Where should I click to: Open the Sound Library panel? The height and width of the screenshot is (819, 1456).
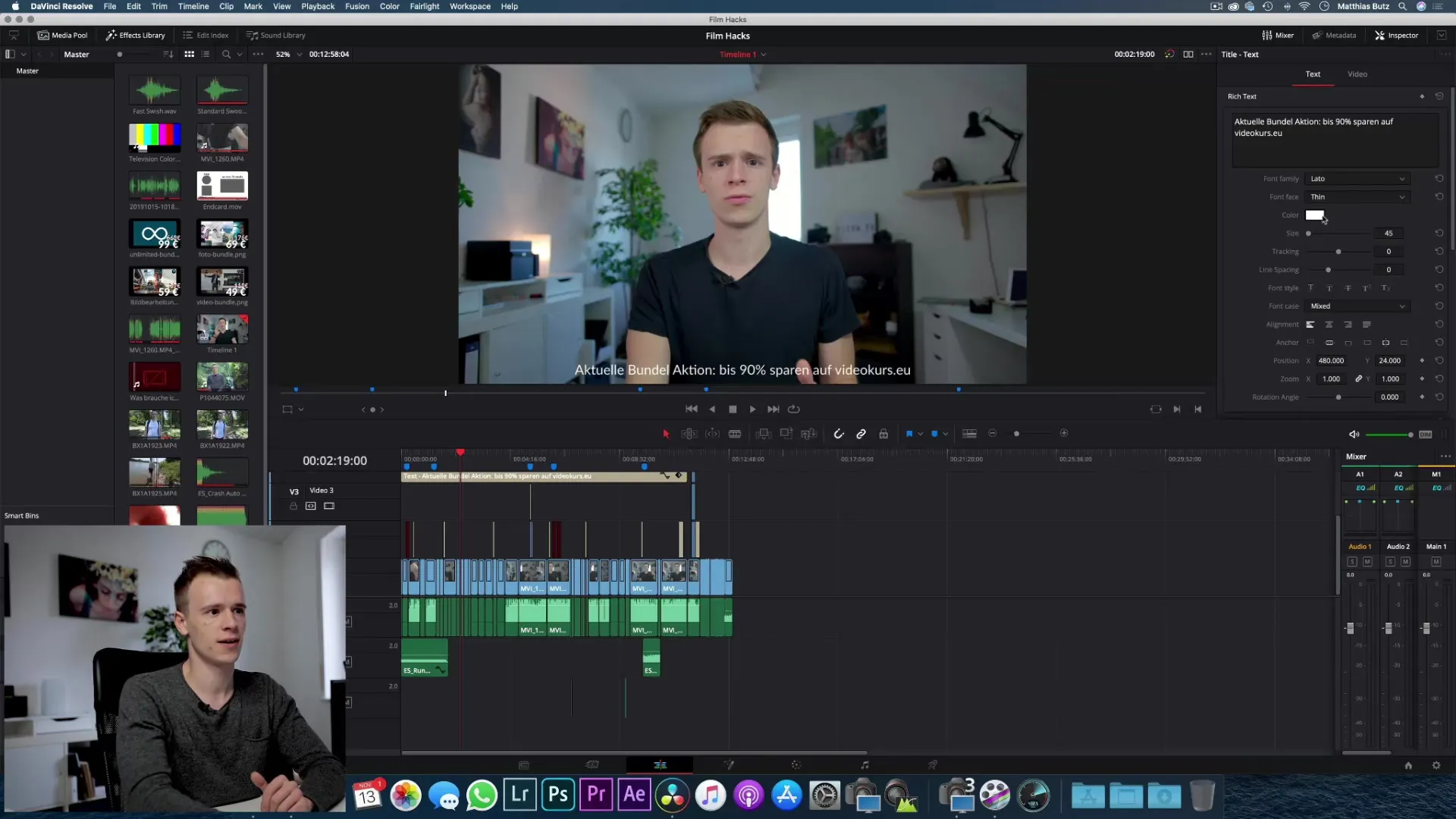click(276, 35)
